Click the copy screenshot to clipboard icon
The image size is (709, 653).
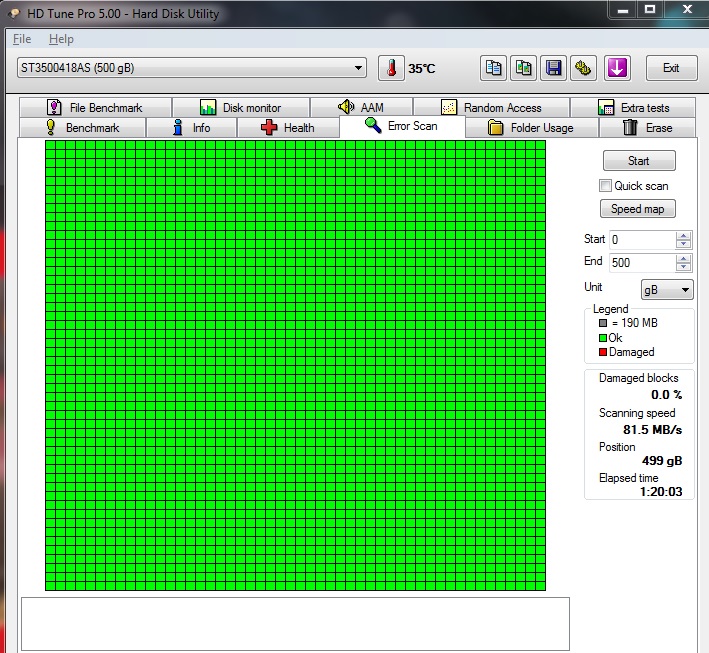pyautogui.click(x=523, y=68)
